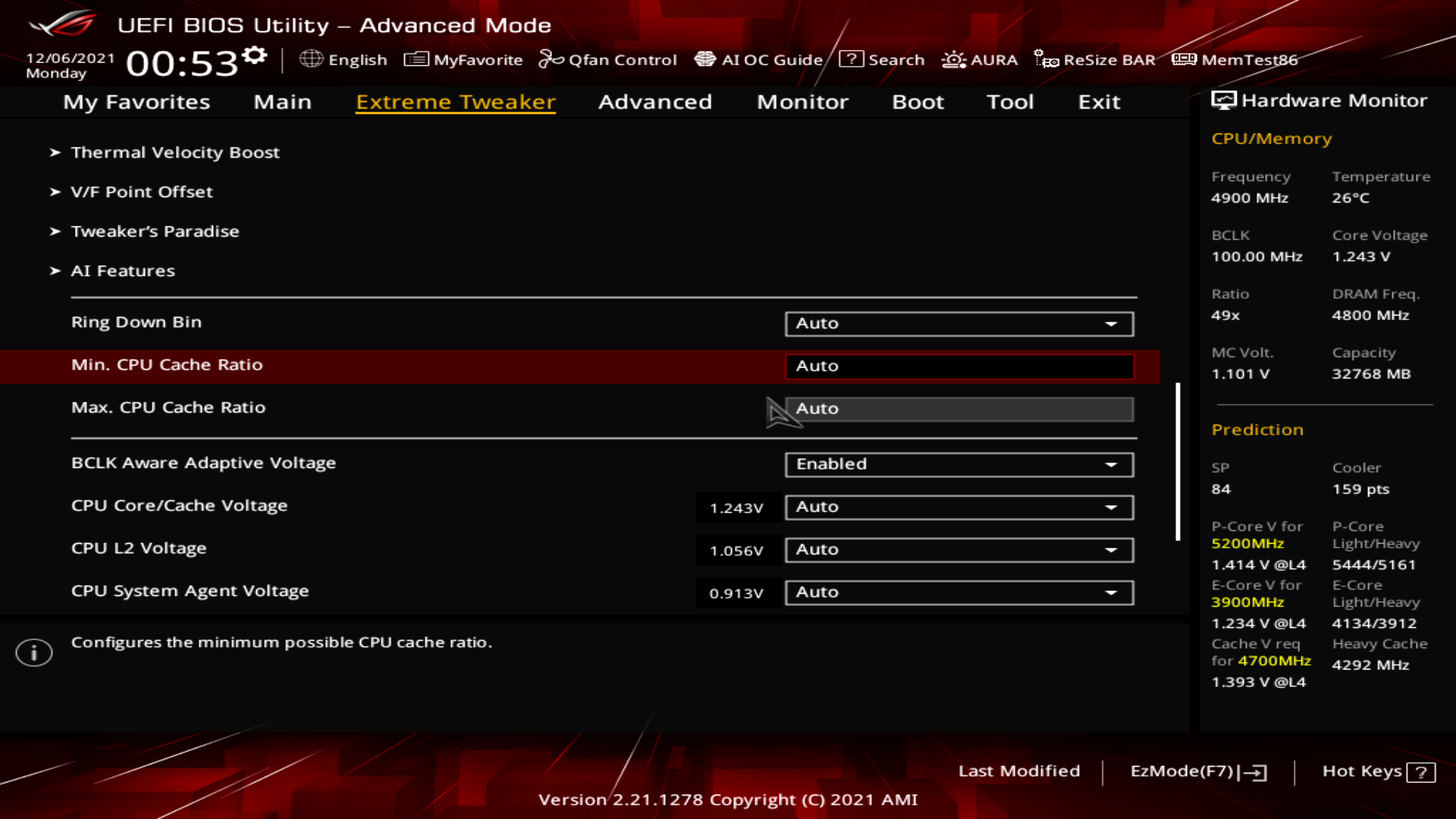Click the EzMode(F7) button

tap(1197, 771)
